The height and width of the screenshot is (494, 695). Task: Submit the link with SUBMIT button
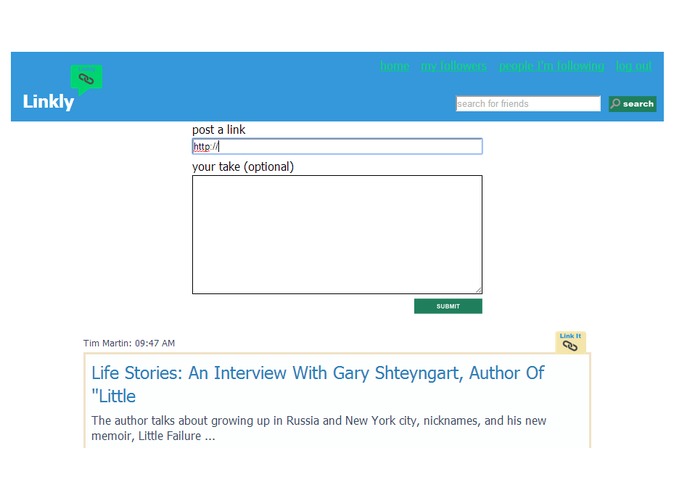pos(448,306)
